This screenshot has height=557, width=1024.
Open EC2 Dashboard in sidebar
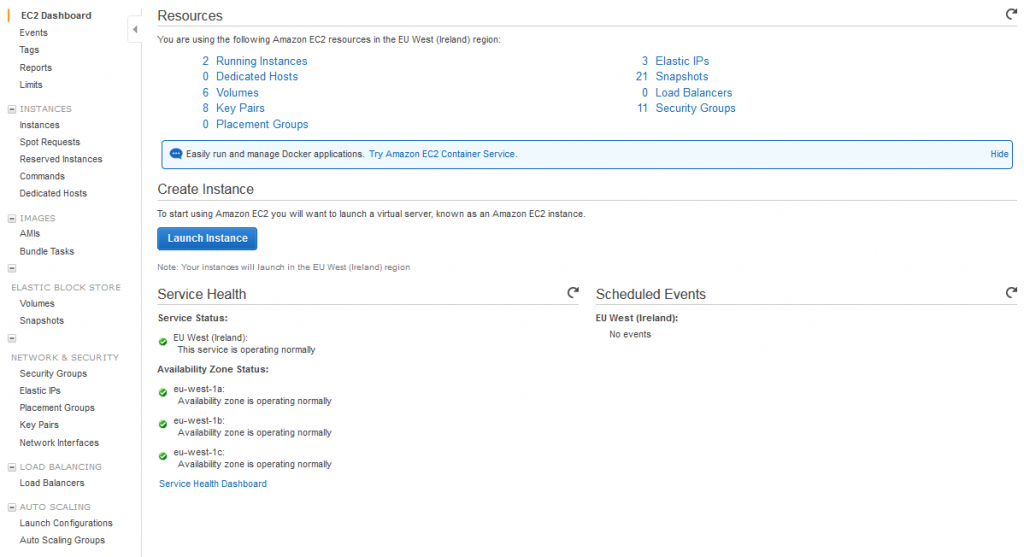point(56,16)
